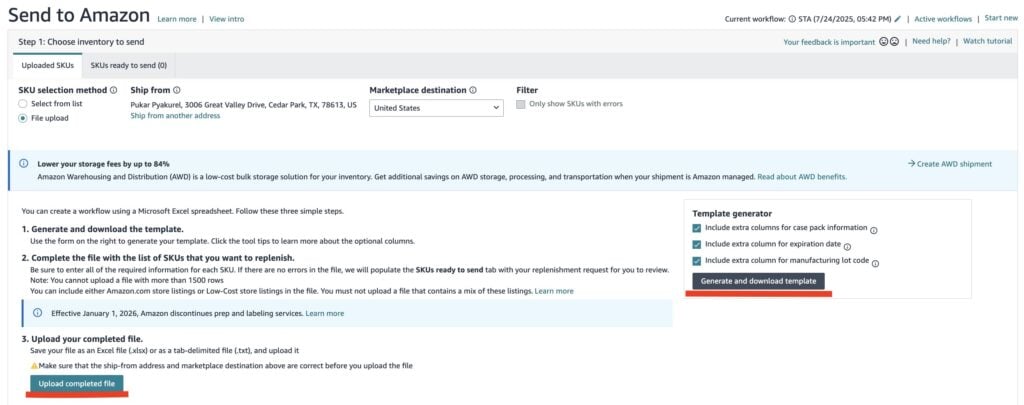The height and width of the screenshot is (405, 1024).
Task: Uncheck extra column for expiration date
Action: click(x=697, y=245)
